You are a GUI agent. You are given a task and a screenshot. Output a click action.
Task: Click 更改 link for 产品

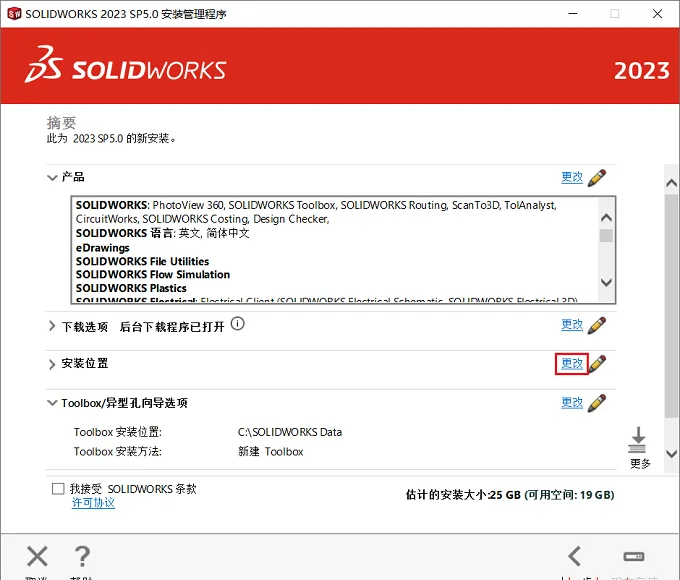tap(572, 177)
